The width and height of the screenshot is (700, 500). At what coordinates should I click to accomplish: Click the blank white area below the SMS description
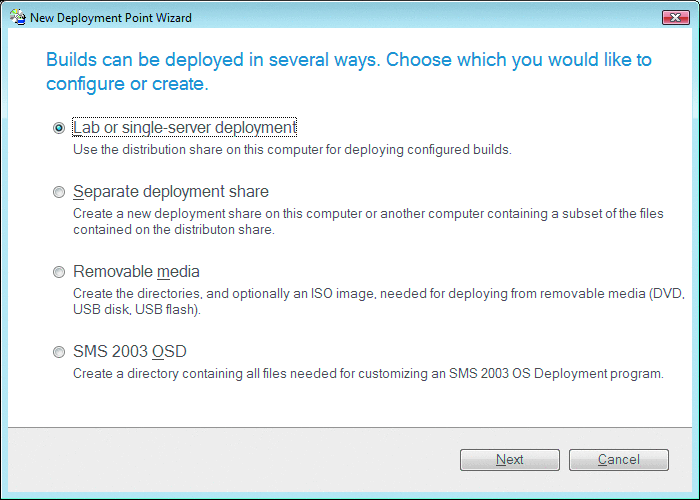[350, 404]
